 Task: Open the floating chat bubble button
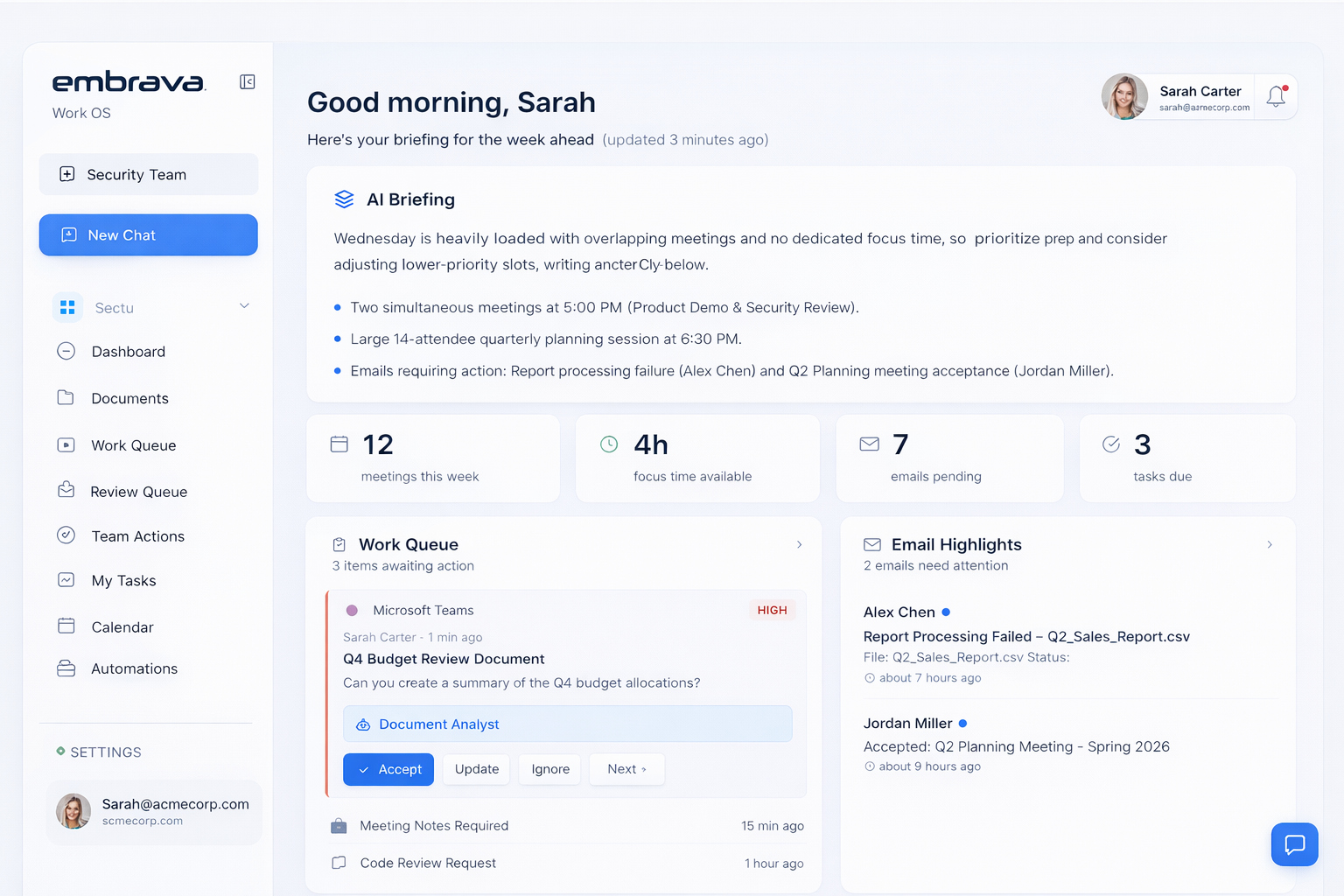point(1295,844)
